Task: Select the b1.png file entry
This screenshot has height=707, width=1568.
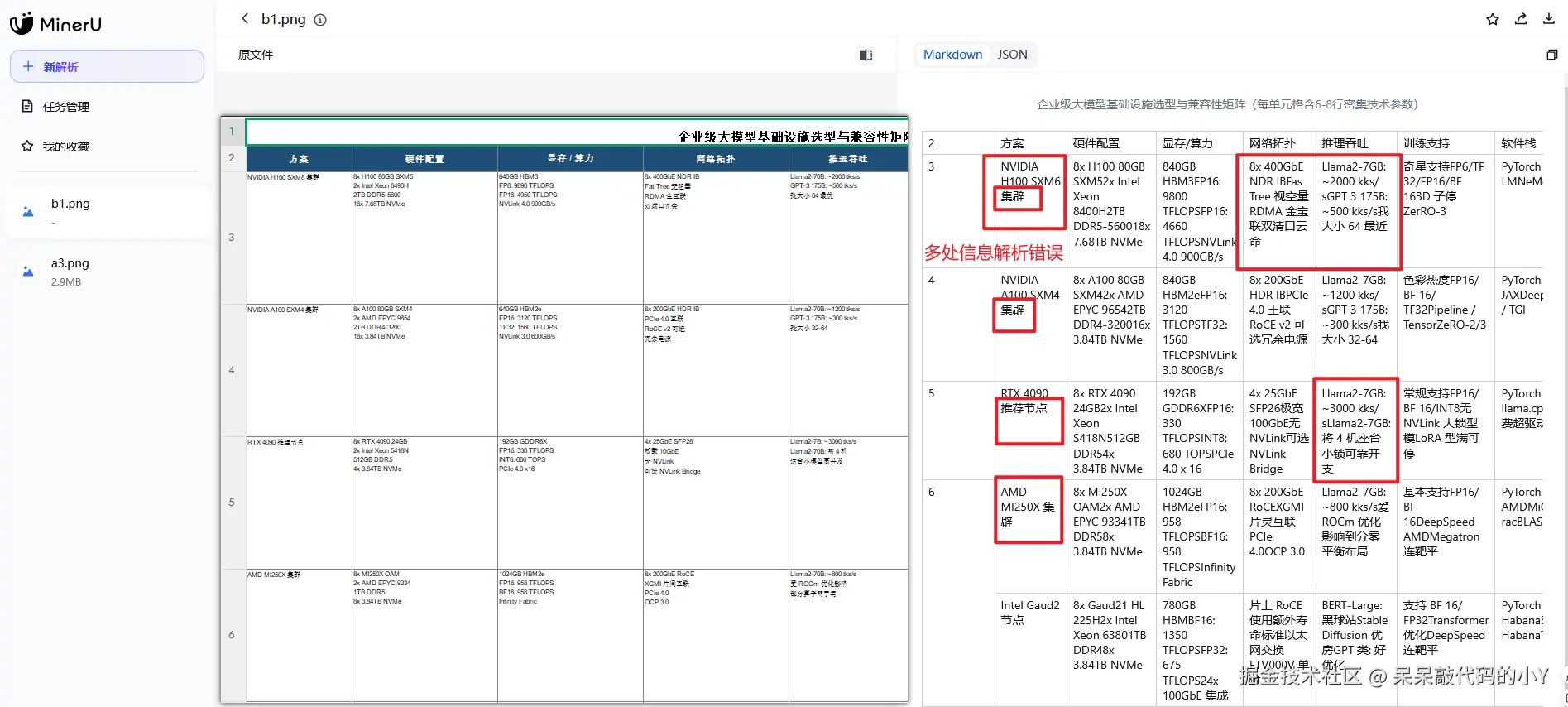Action: coord(107,212)
